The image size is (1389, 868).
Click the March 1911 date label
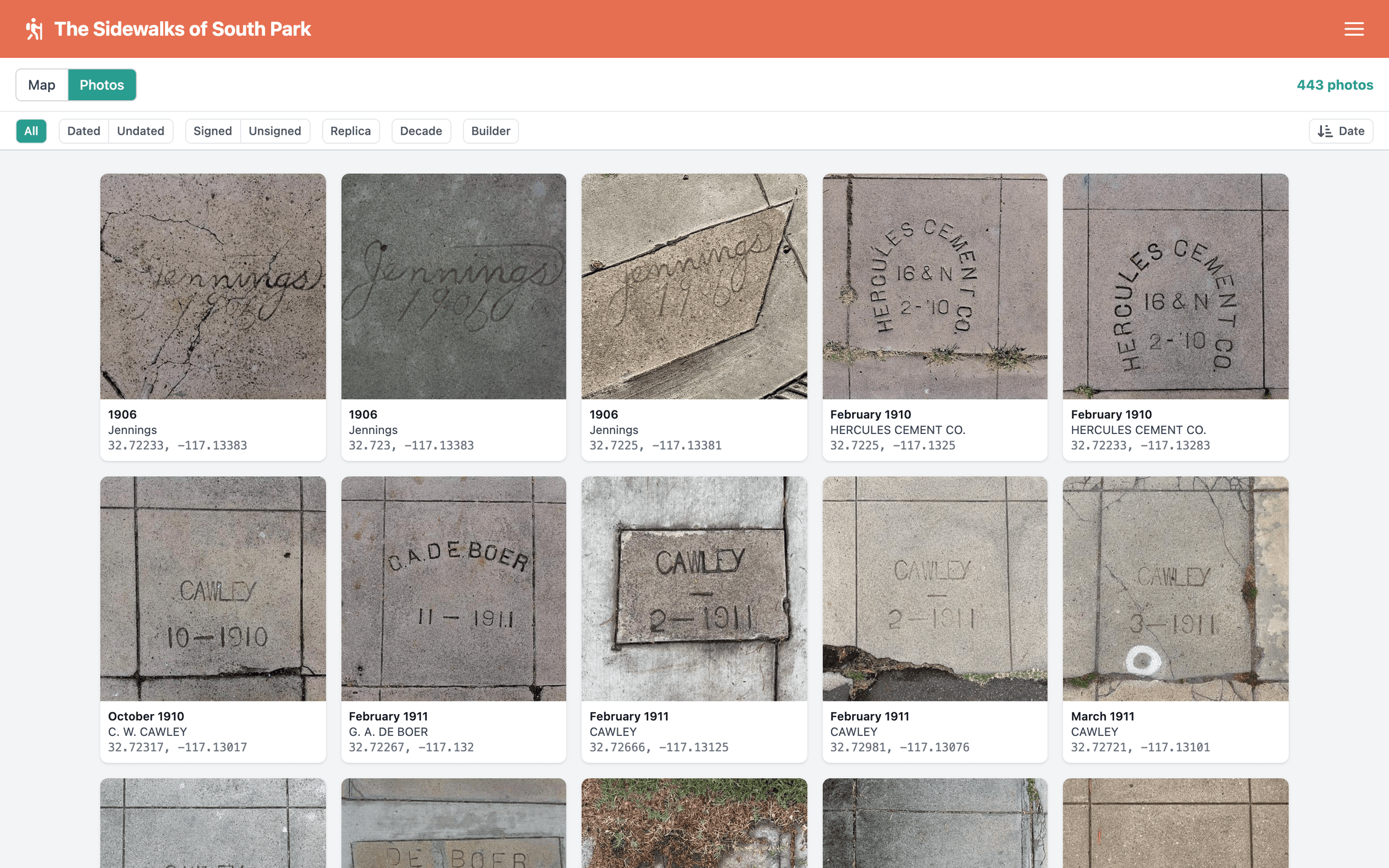[x=1103, y=716]
